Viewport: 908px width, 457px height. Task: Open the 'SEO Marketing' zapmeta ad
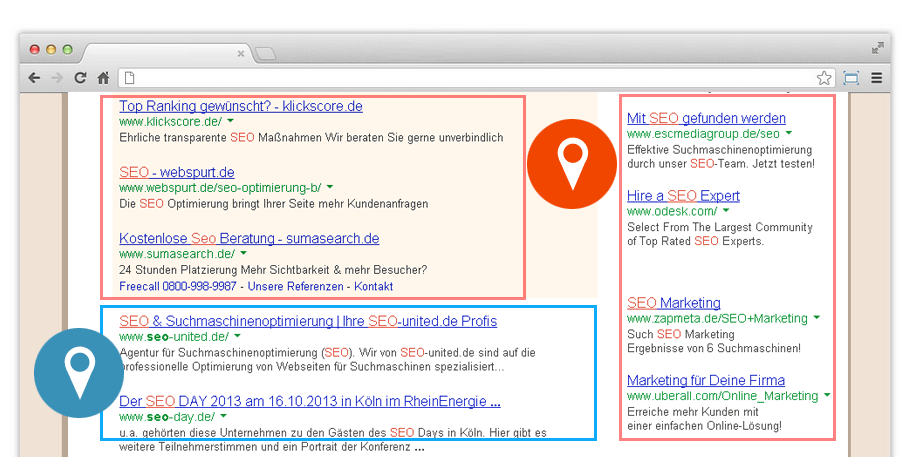click(x=674, y=303)
